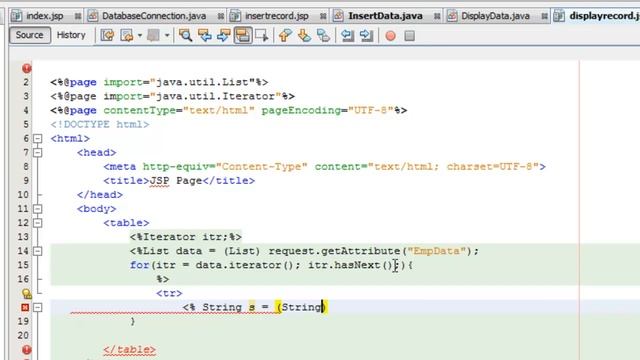The height and width of the screenshot is (360, 640).
Task: Click the red error square beside String s line
Action: (x=25, y=307)
